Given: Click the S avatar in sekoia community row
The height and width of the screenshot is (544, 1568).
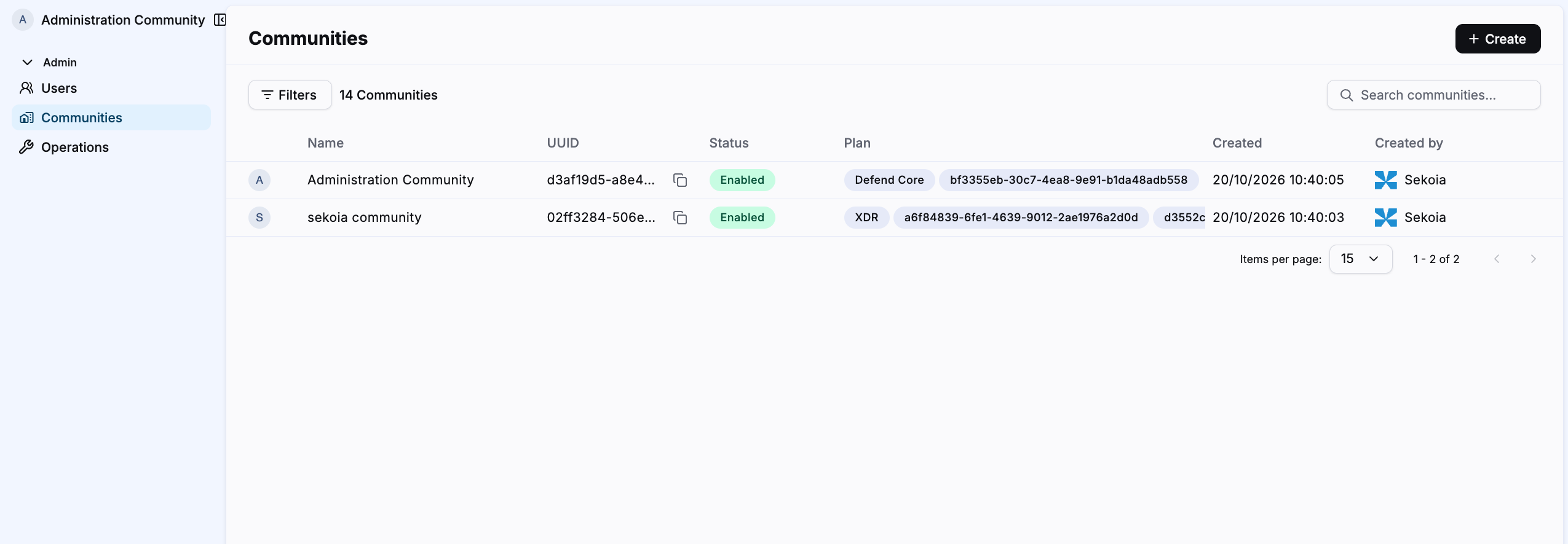Looking at the screenshot, I should coord(259,218).
